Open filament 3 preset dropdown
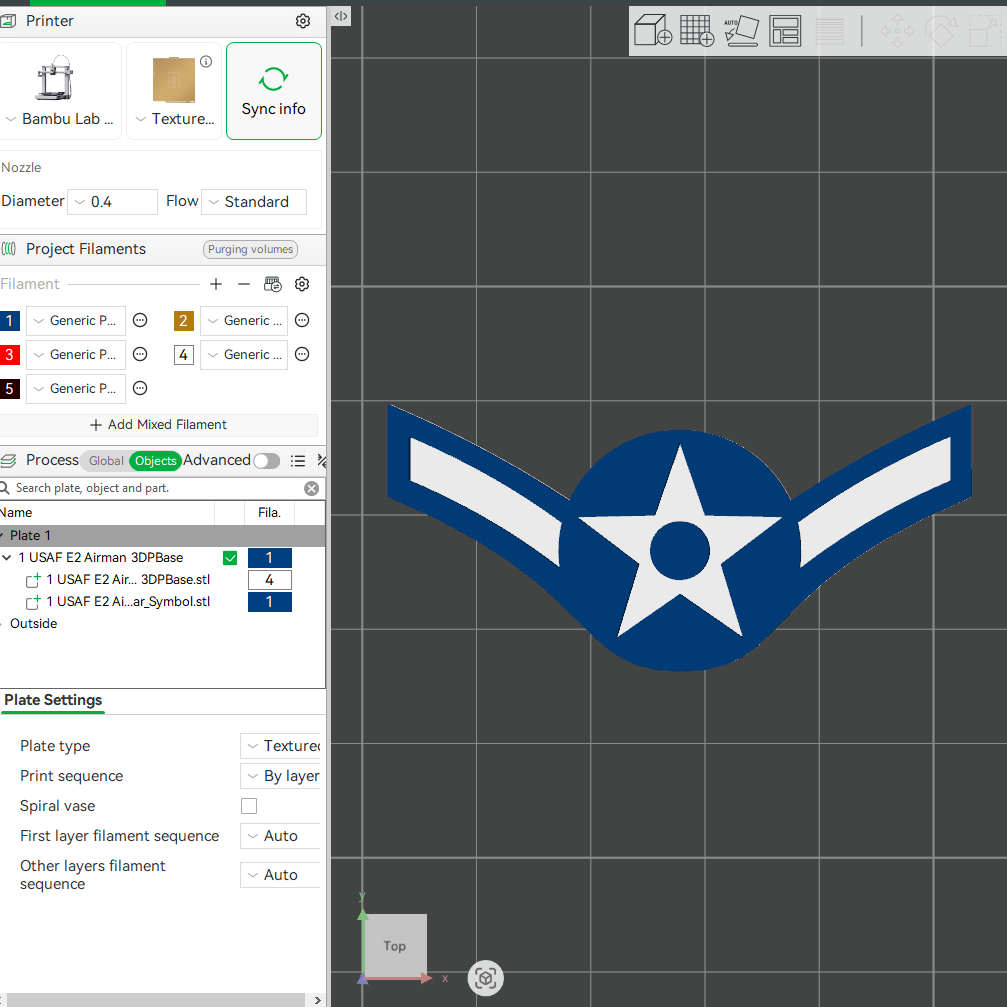1007x1007 pixels. [x=76, y=355]
